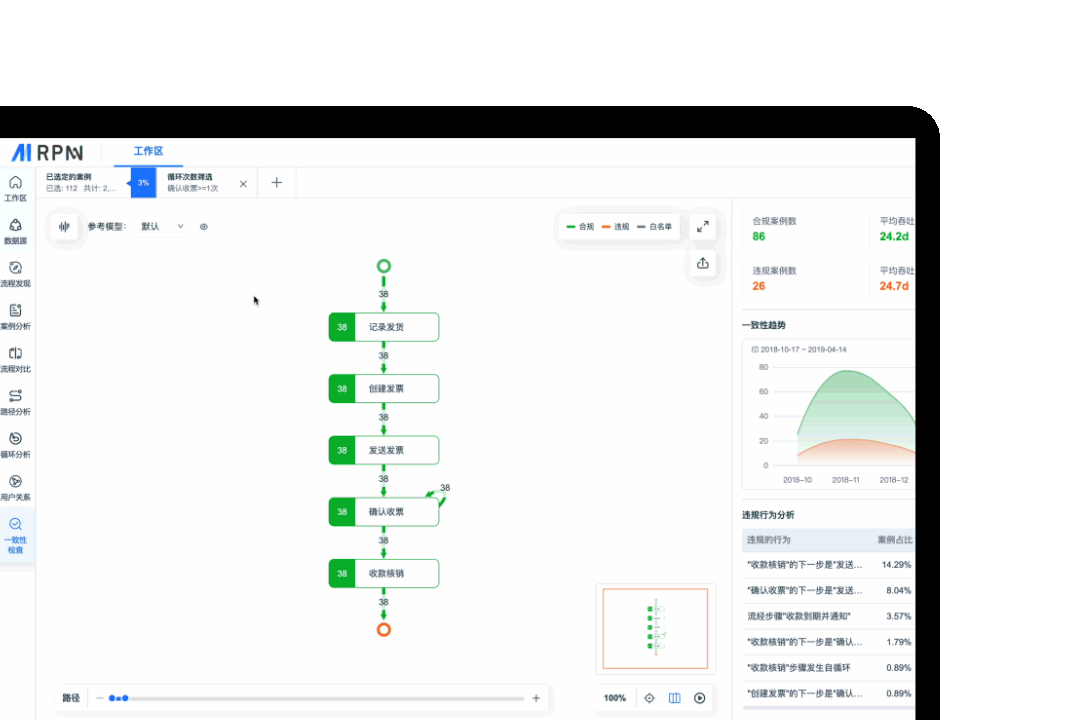The width and height of the screenshot is (1080, 720).
Task: Add a new filter with plus button
Action: click(277, 183)
